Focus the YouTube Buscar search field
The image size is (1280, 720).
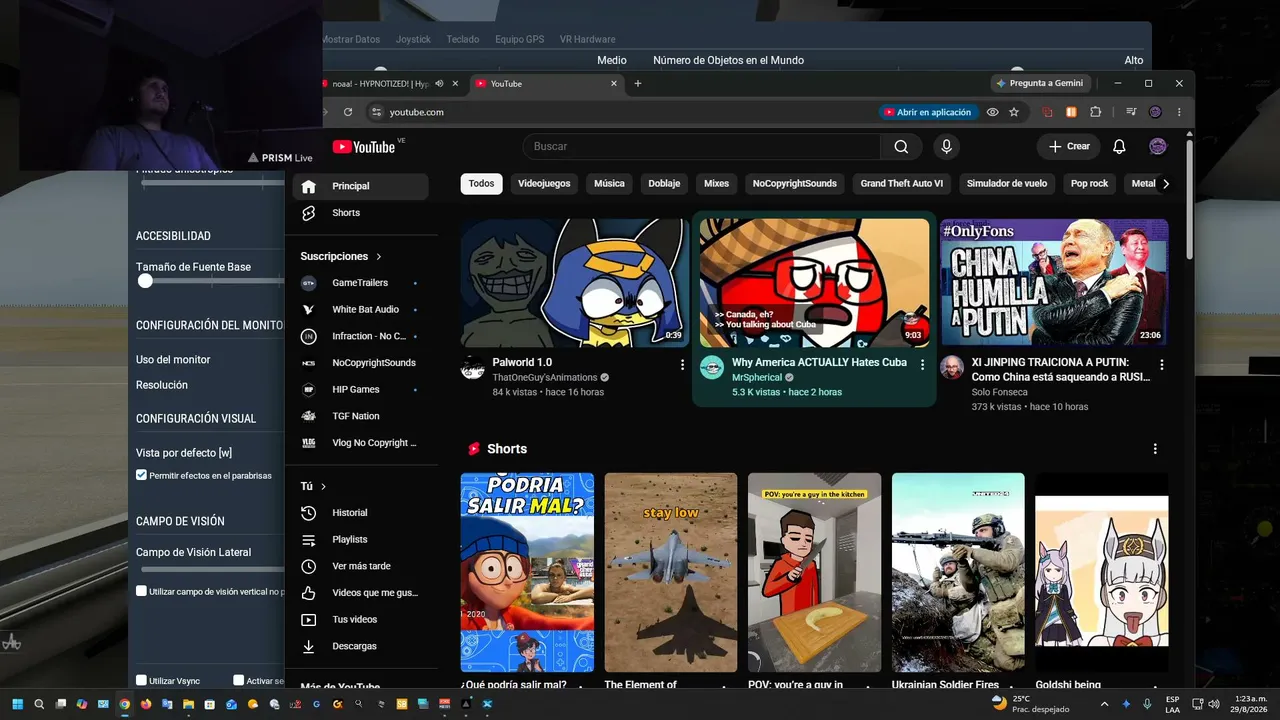701,147
